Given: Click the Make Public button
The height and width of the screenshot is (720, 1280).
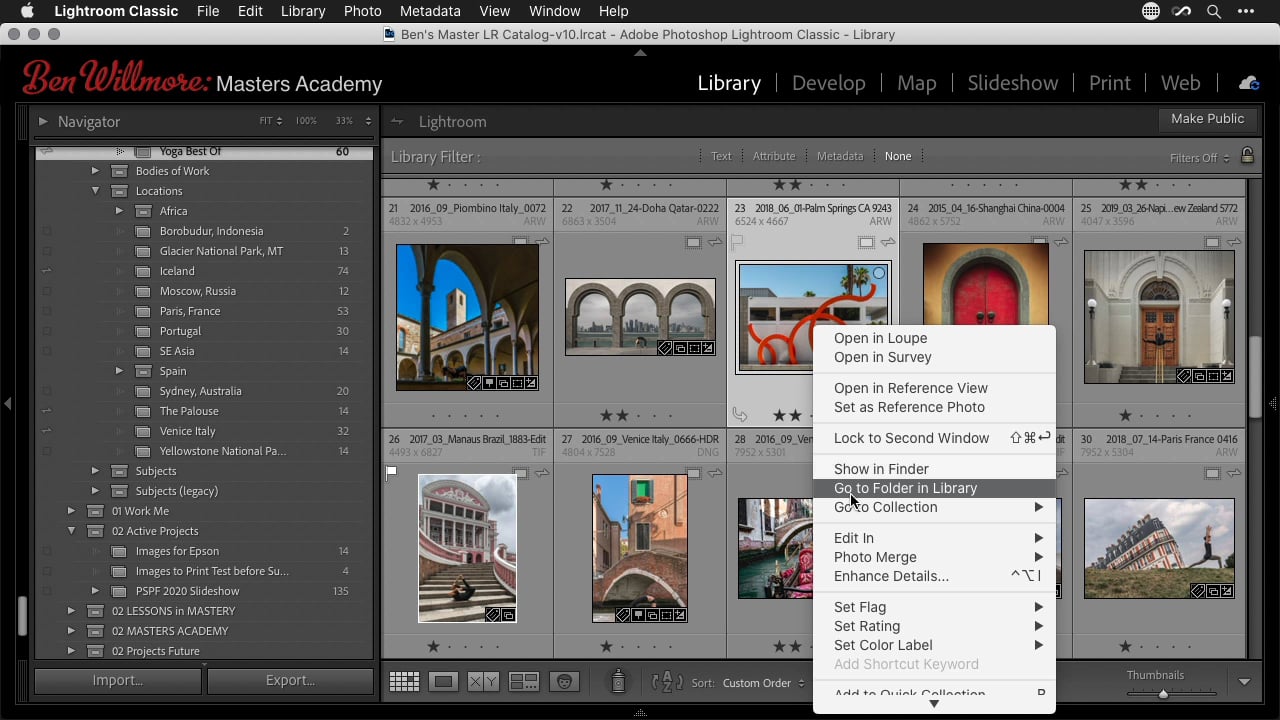Looking at the screenshot, I should (1207, 118).
